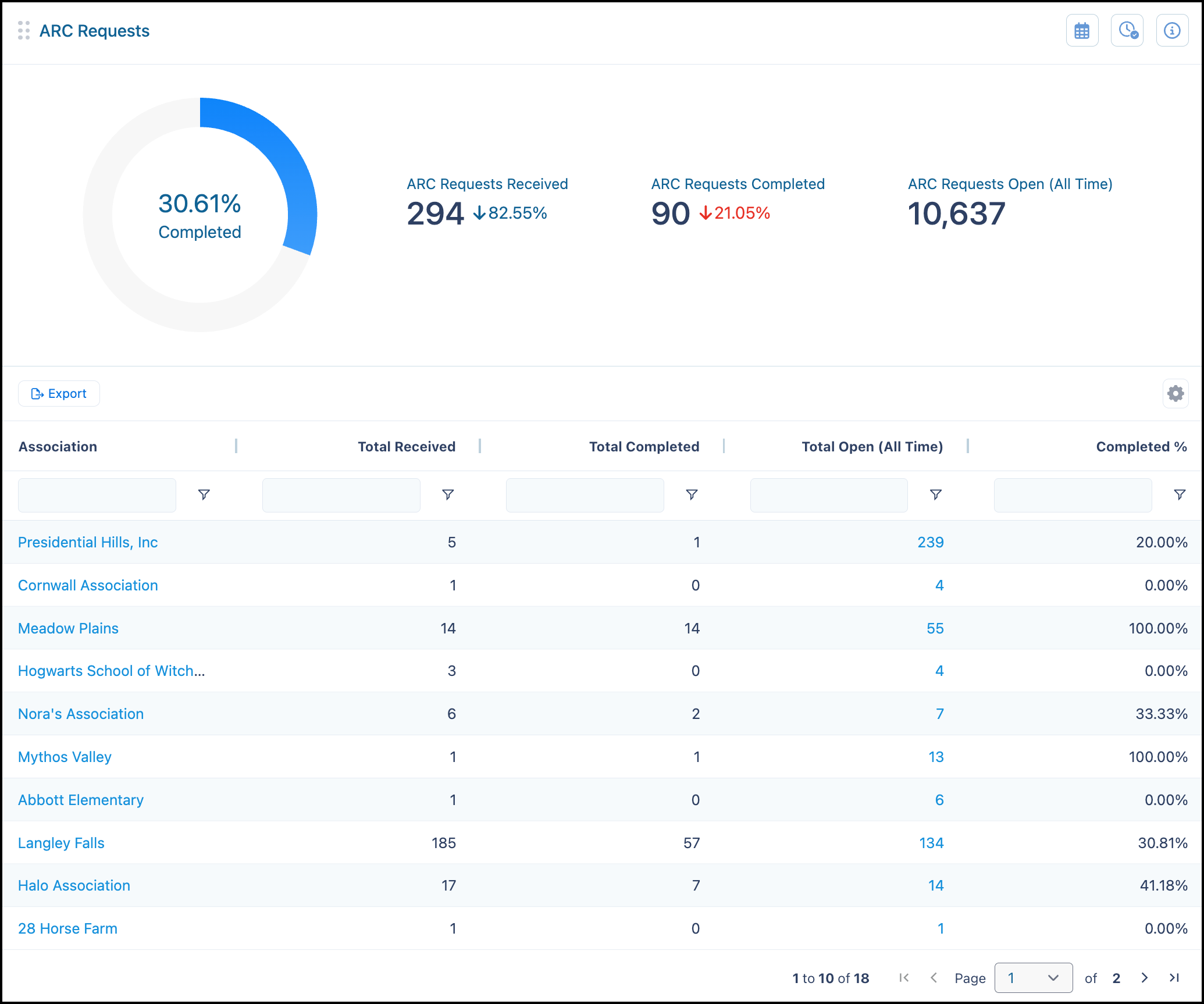
Task: Open filter icon for Total Open column
Action: click(936, 494)
